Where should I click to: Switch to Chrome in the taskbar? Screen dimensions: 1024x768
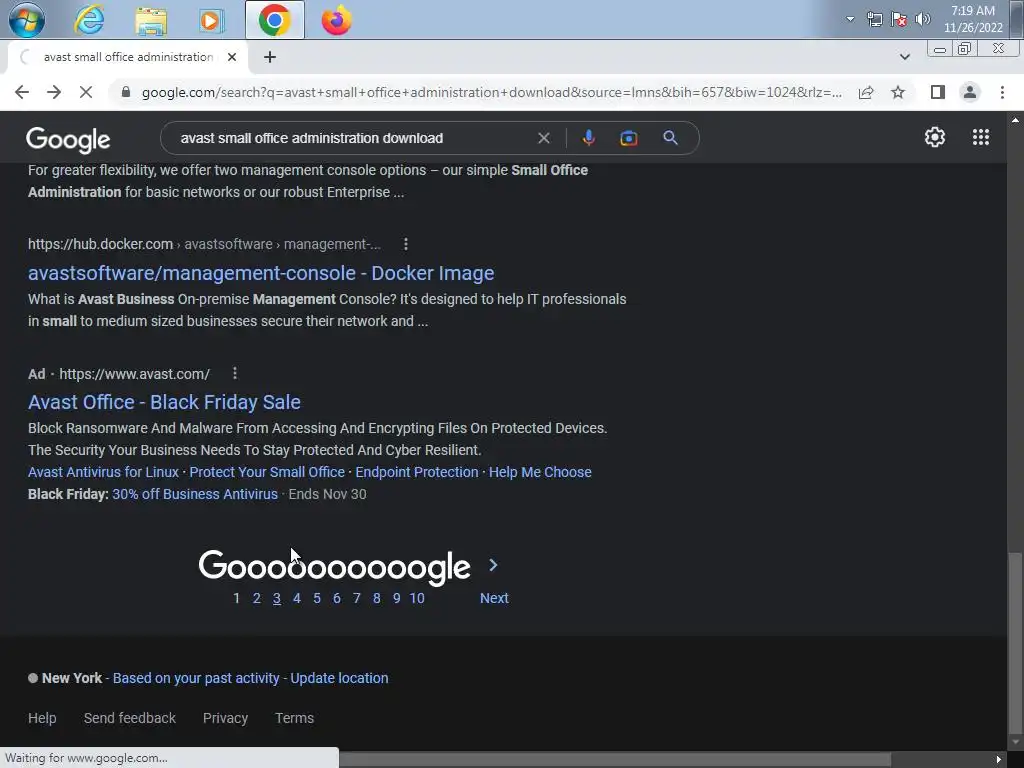(x=274, y=20)
